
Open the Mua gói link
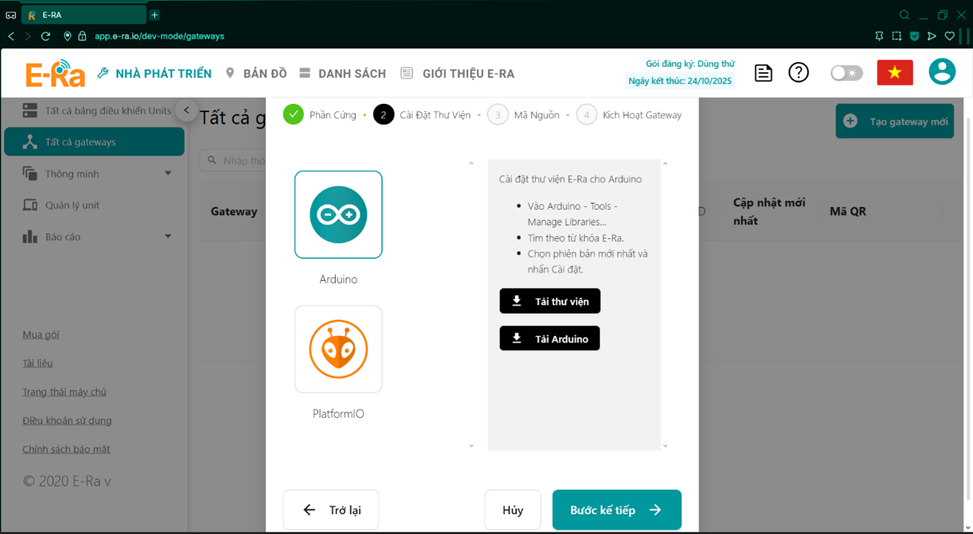(41, 335)
